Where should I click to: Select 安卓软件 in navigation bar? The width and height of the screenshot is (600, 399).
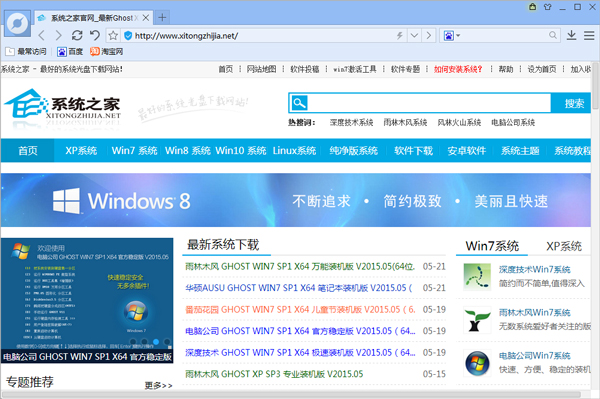pyautogui.click(x=467, y=151)
